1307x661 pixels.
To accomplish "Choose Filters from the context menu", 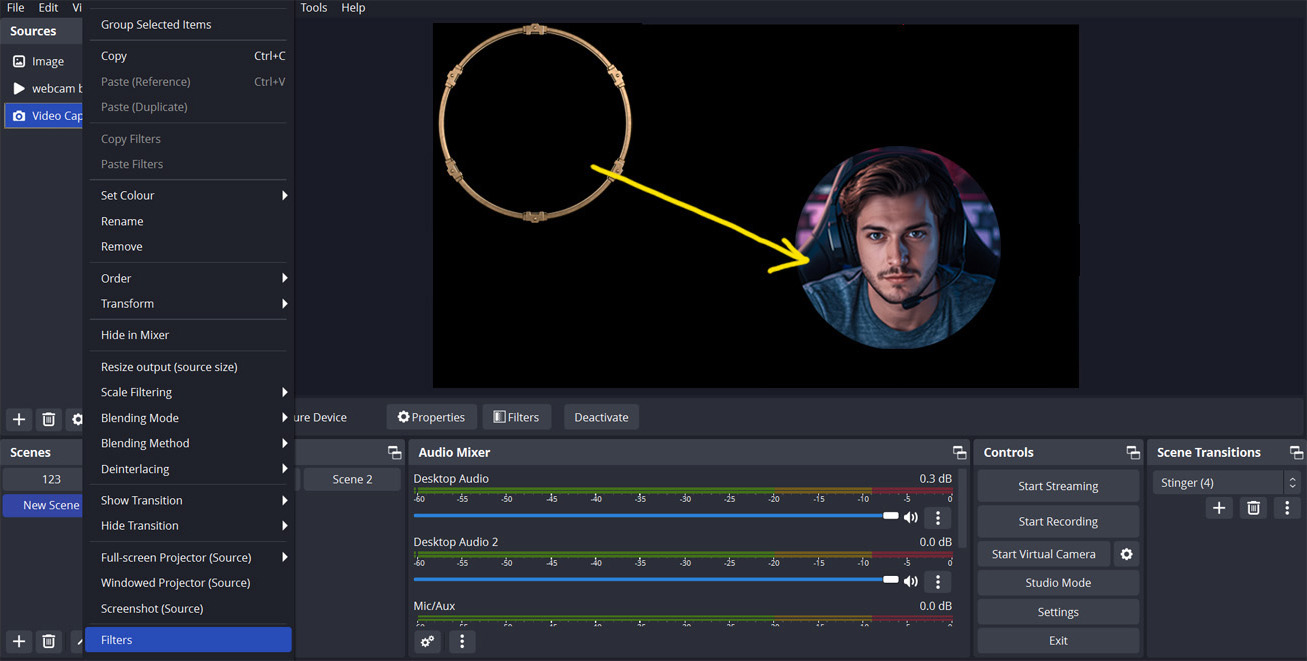I will (188, 640).
